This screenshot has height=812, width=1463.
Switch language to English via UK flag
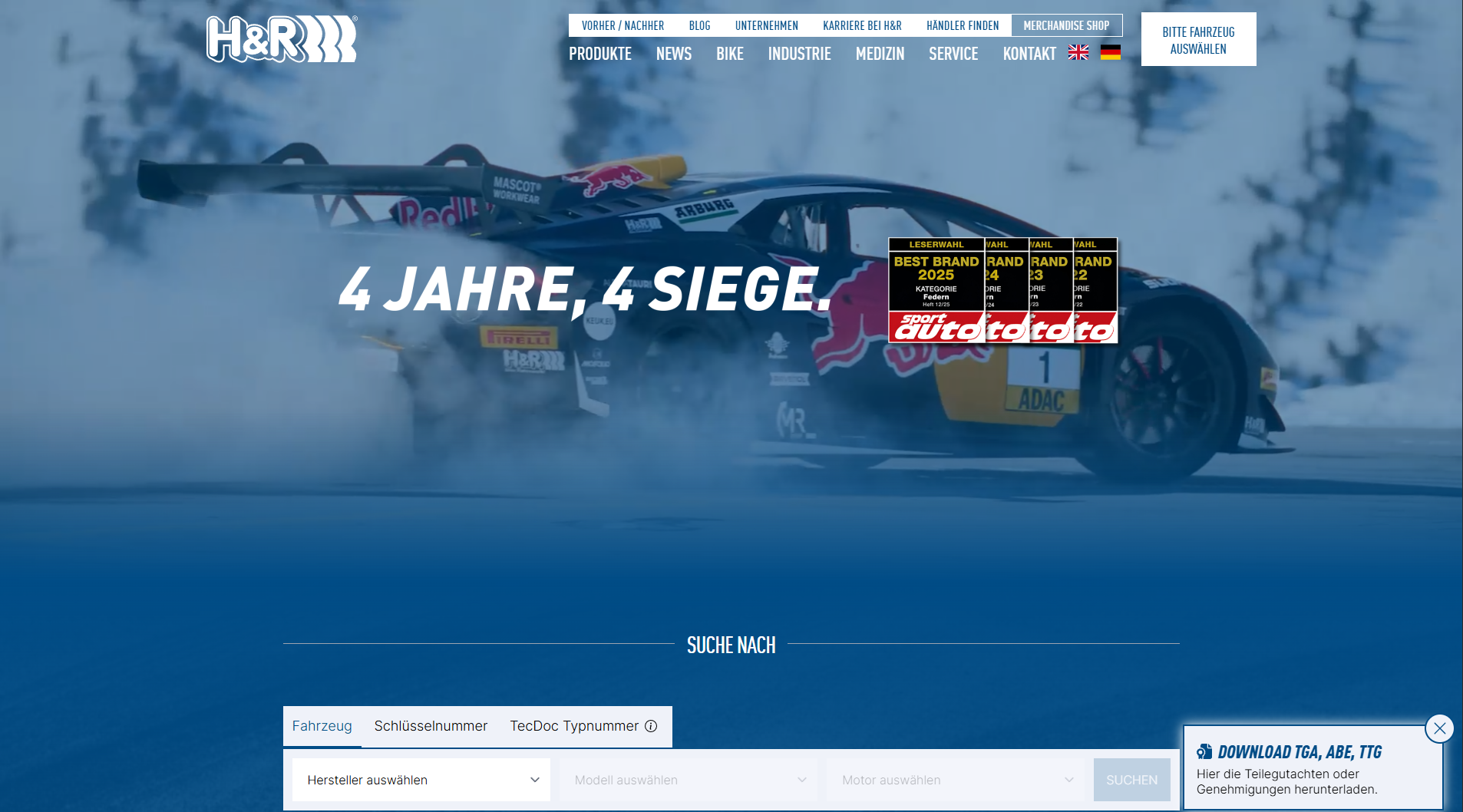[1078, 52]
